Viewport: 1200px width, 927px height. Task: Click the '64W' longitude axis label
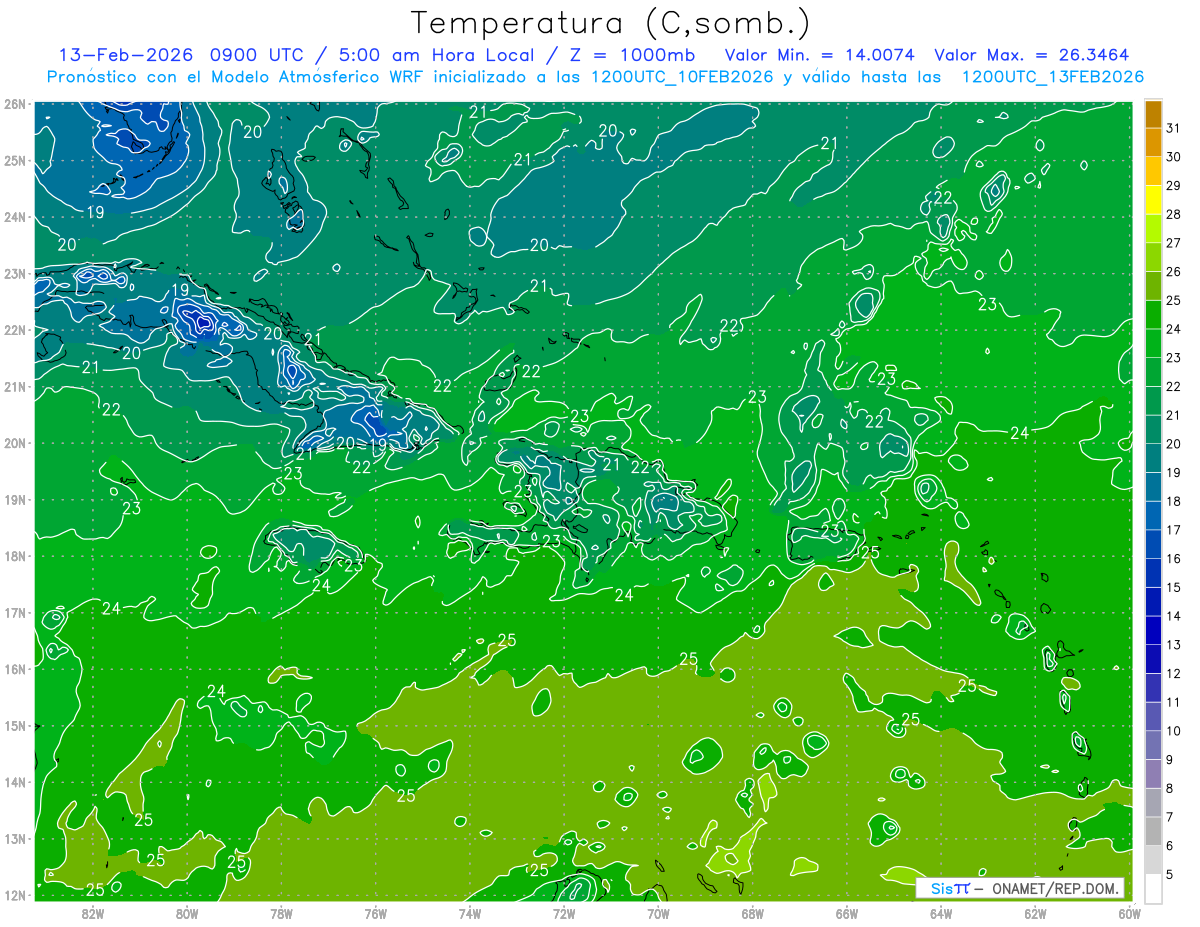tap(941, 913)
